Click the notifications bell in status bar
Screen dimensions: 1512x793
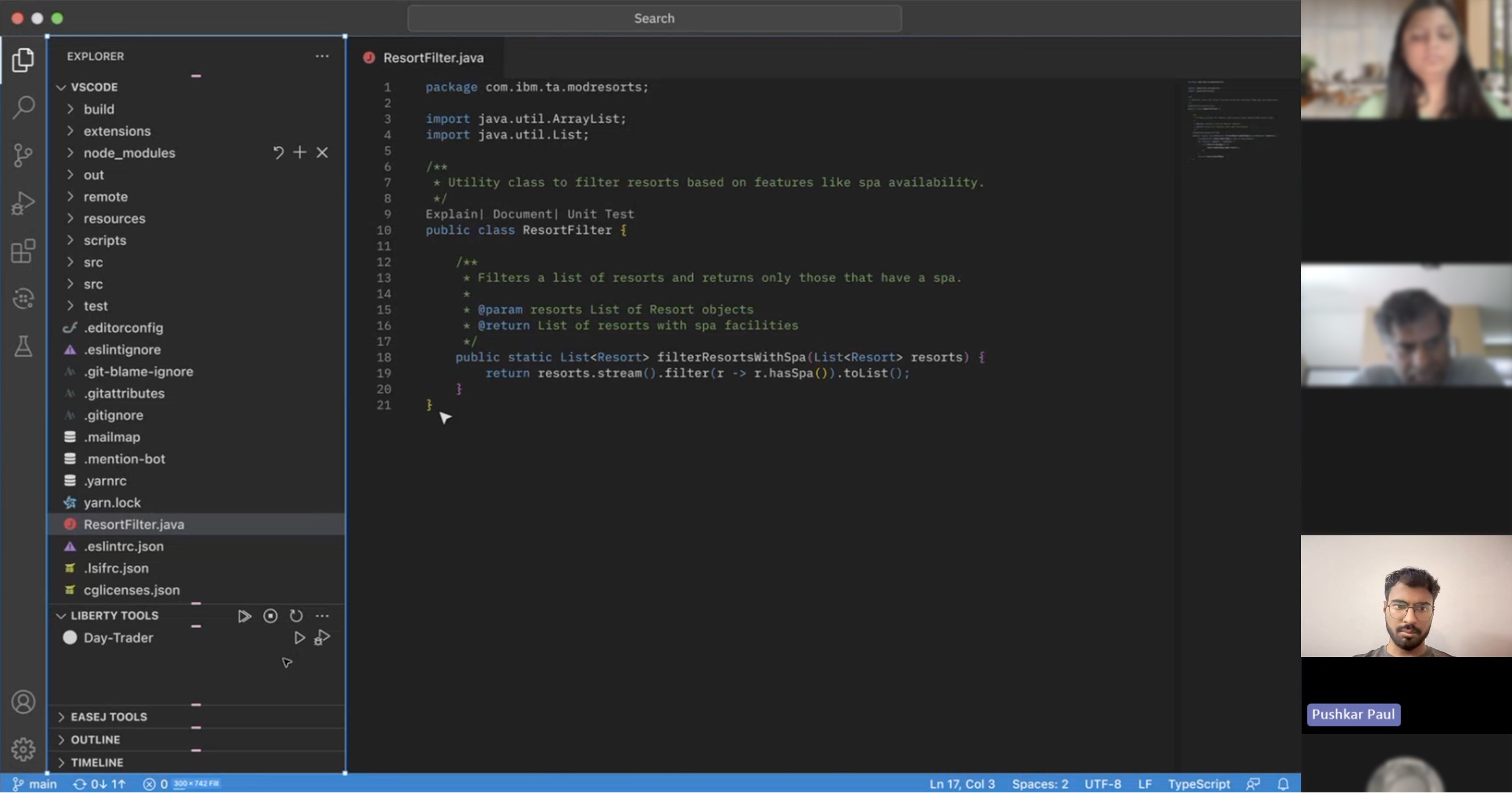pyautogui.click(x=1283, y=784)
